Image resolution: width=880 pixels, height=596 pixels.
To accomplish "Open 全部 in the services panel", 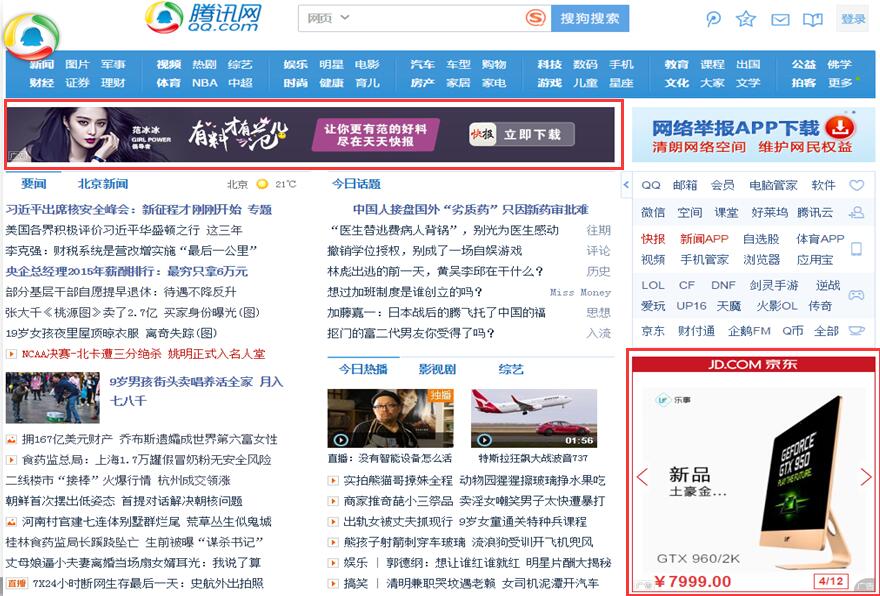I will click(x=826, y=331).
